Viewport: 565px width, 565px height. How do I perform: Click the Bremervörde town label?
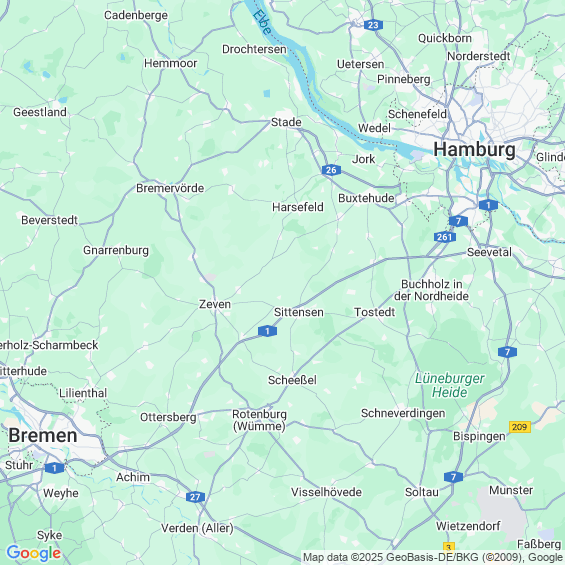(x=170, y=188)
